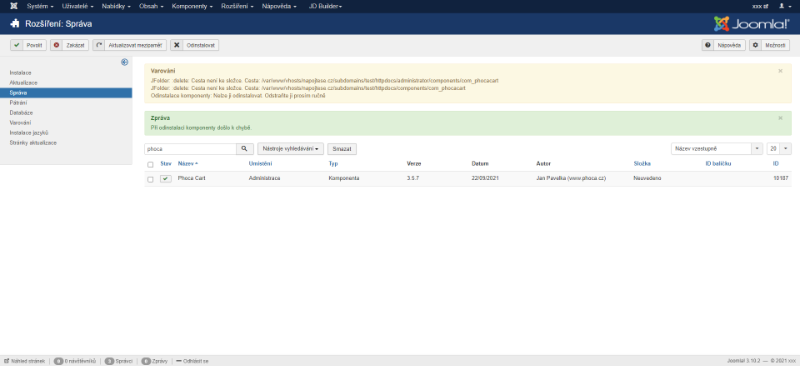Viewport: 800px width, 366px height.
Task: Select Správa in sidebar
Action: 66,93
